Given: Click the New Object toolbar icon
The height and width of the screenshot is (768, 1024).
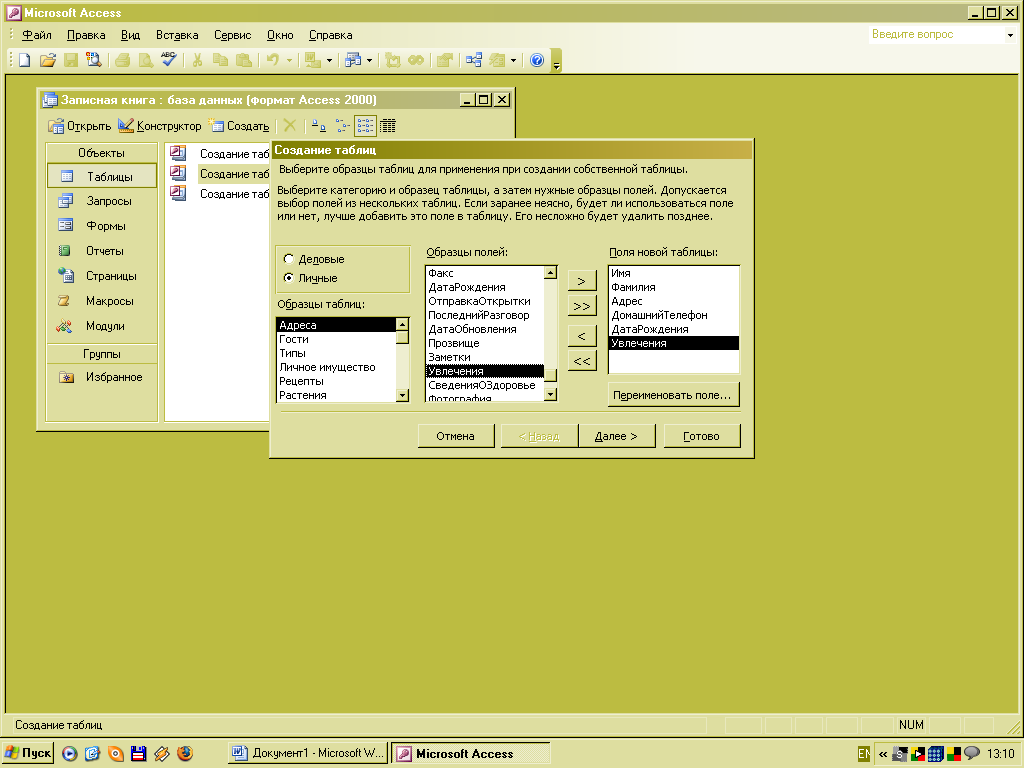Looking at the screenshot, I should [497, 60].
